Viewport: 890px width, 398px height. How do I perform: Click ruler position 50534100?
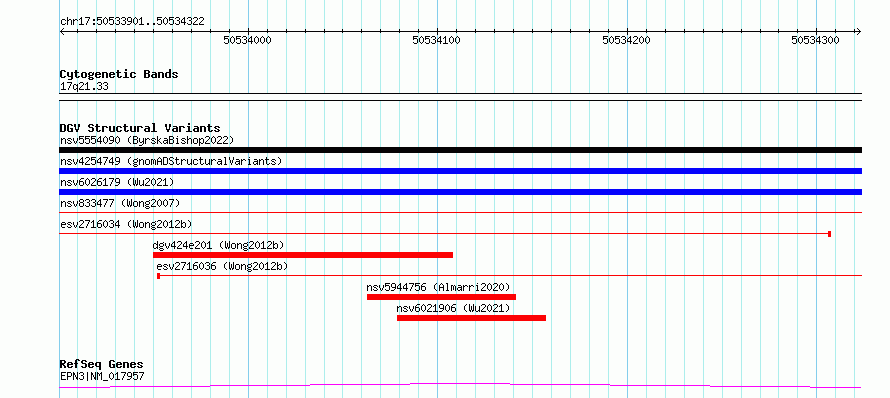coord(436,40)
